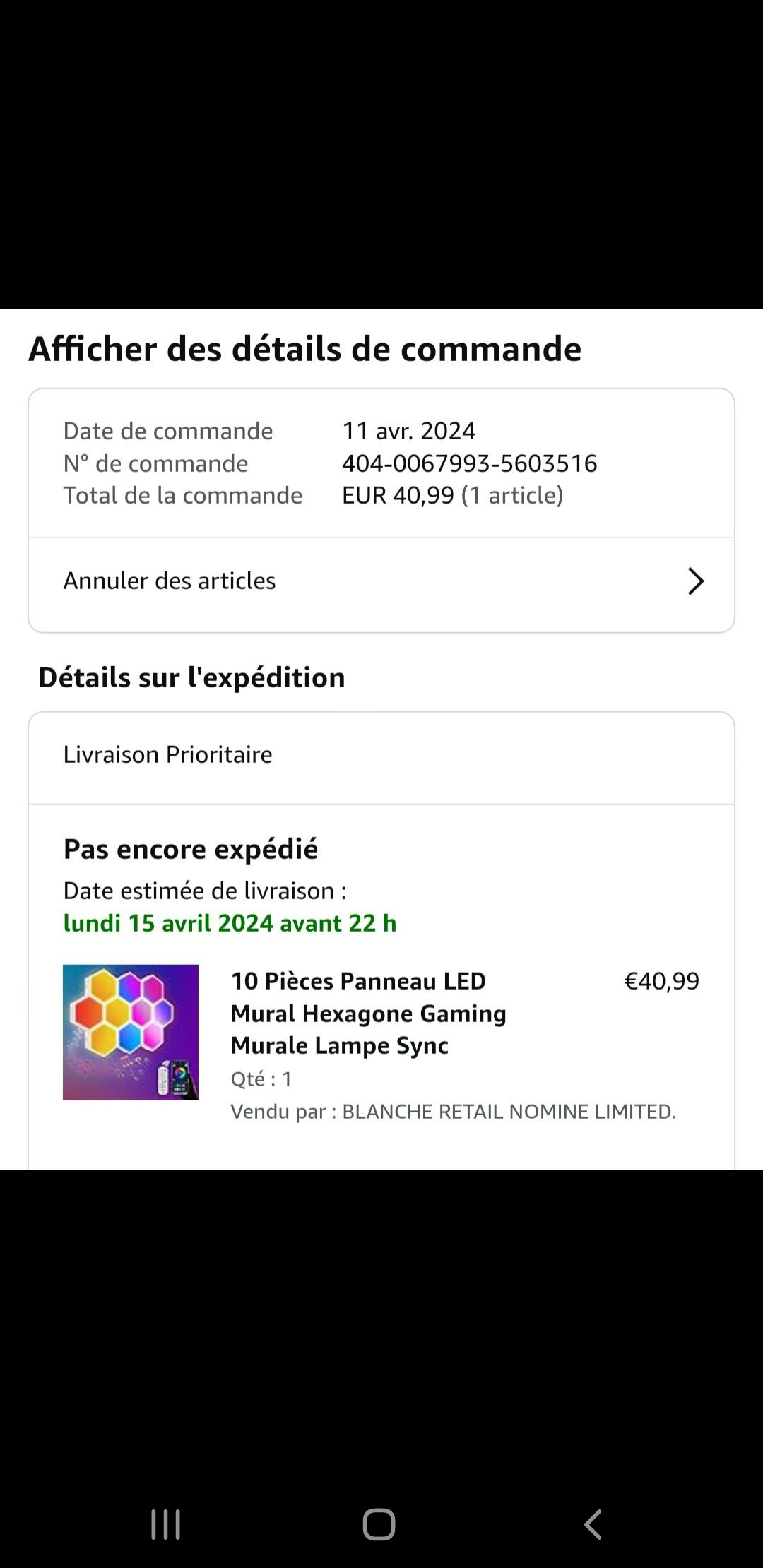
Task: Open the Annuler des articles option
Action: (170, 581)
